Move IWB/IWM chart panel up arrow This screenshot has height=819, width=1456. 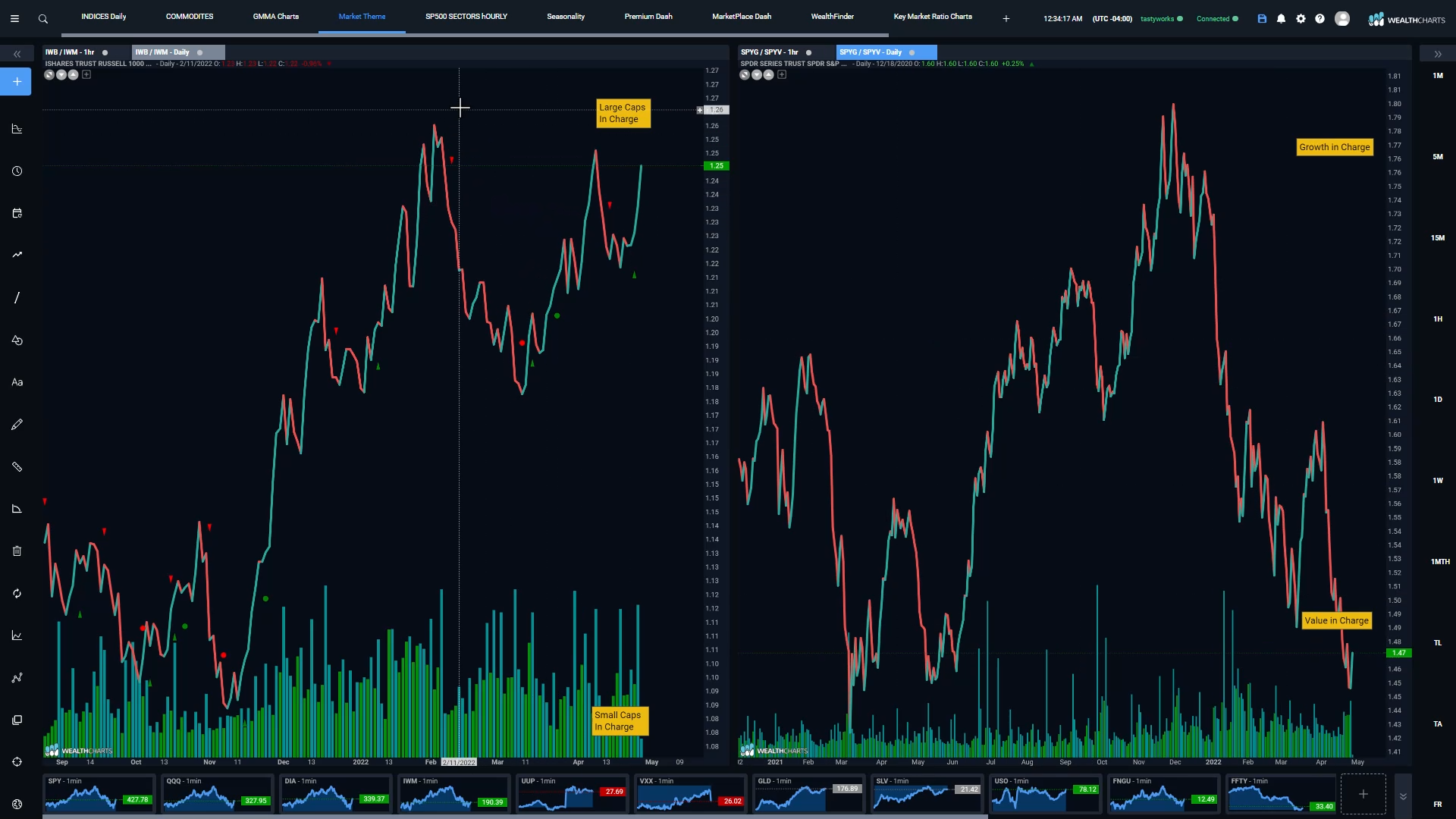[73, 74]
